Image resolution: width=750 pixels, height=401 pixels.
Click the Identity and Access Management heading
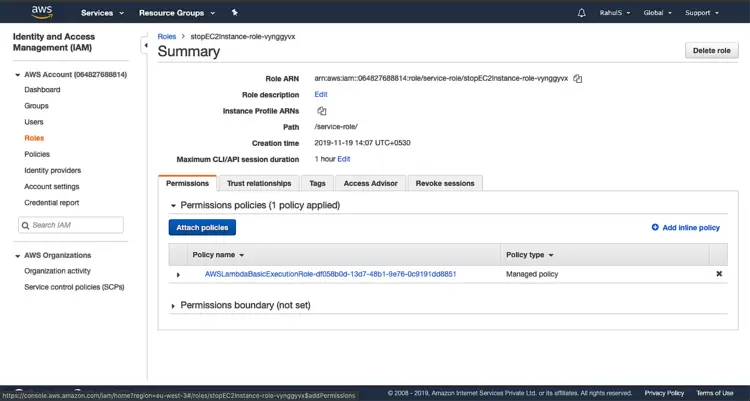pos(54,42)
